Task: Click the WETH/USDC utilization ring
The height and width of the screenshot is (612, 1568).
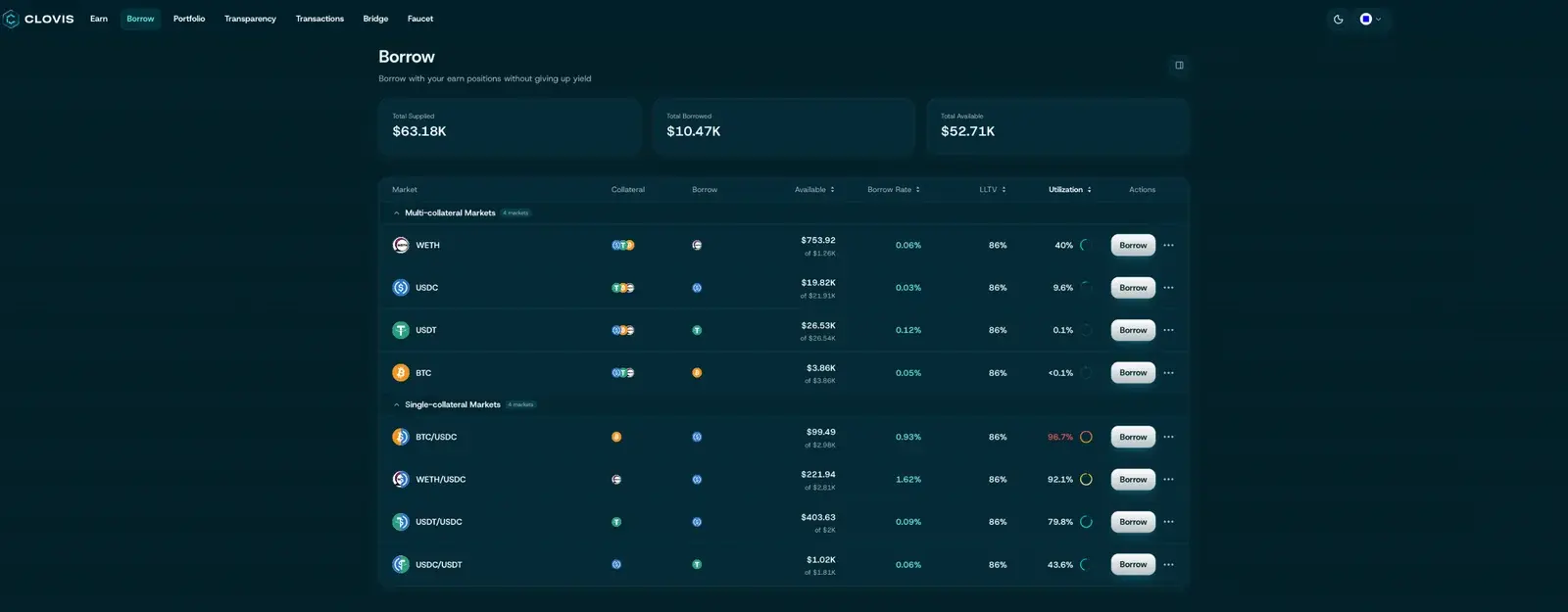Action: 1086,480
